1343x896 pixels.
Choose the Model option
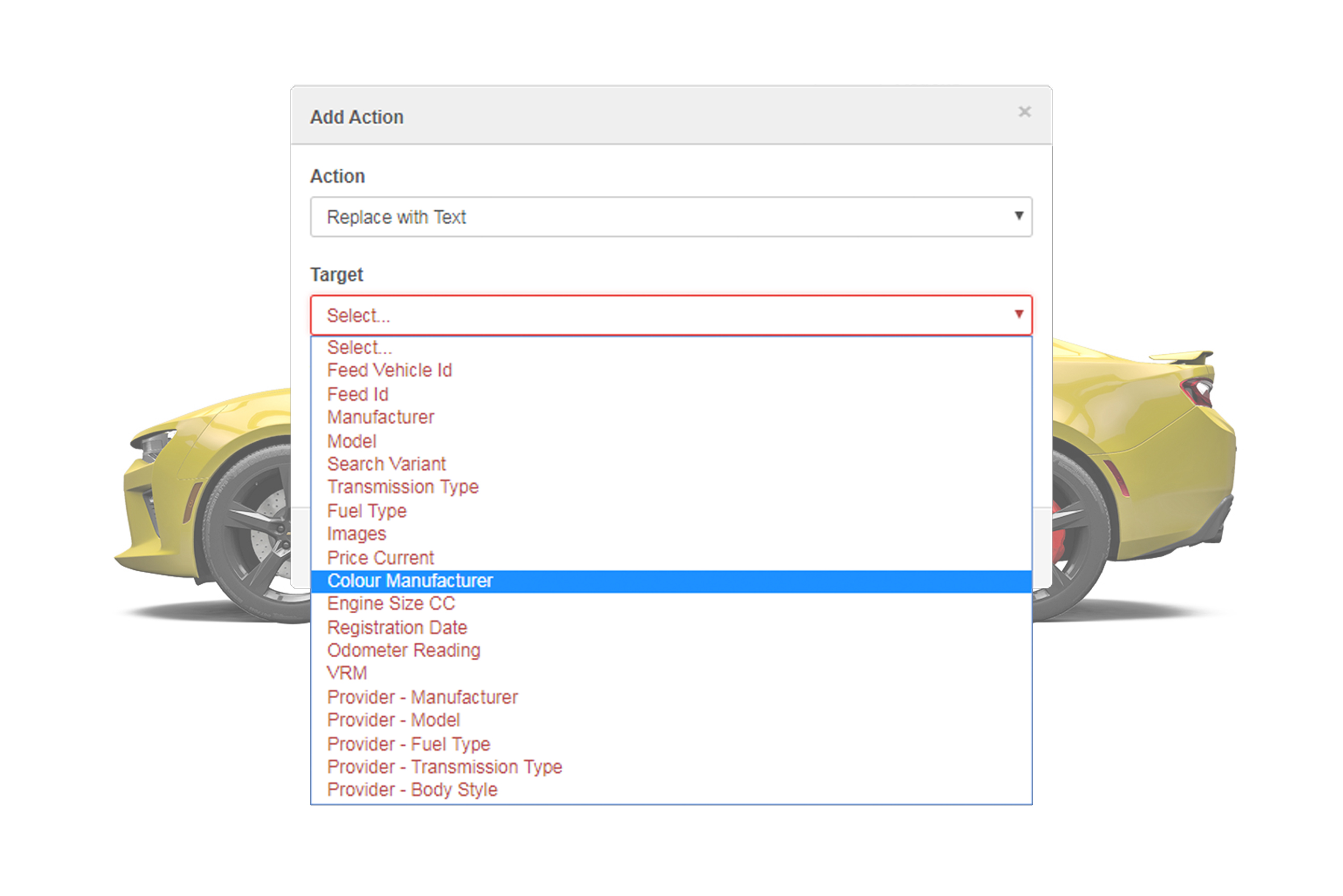pyautogui.click(x=671, y=441)
